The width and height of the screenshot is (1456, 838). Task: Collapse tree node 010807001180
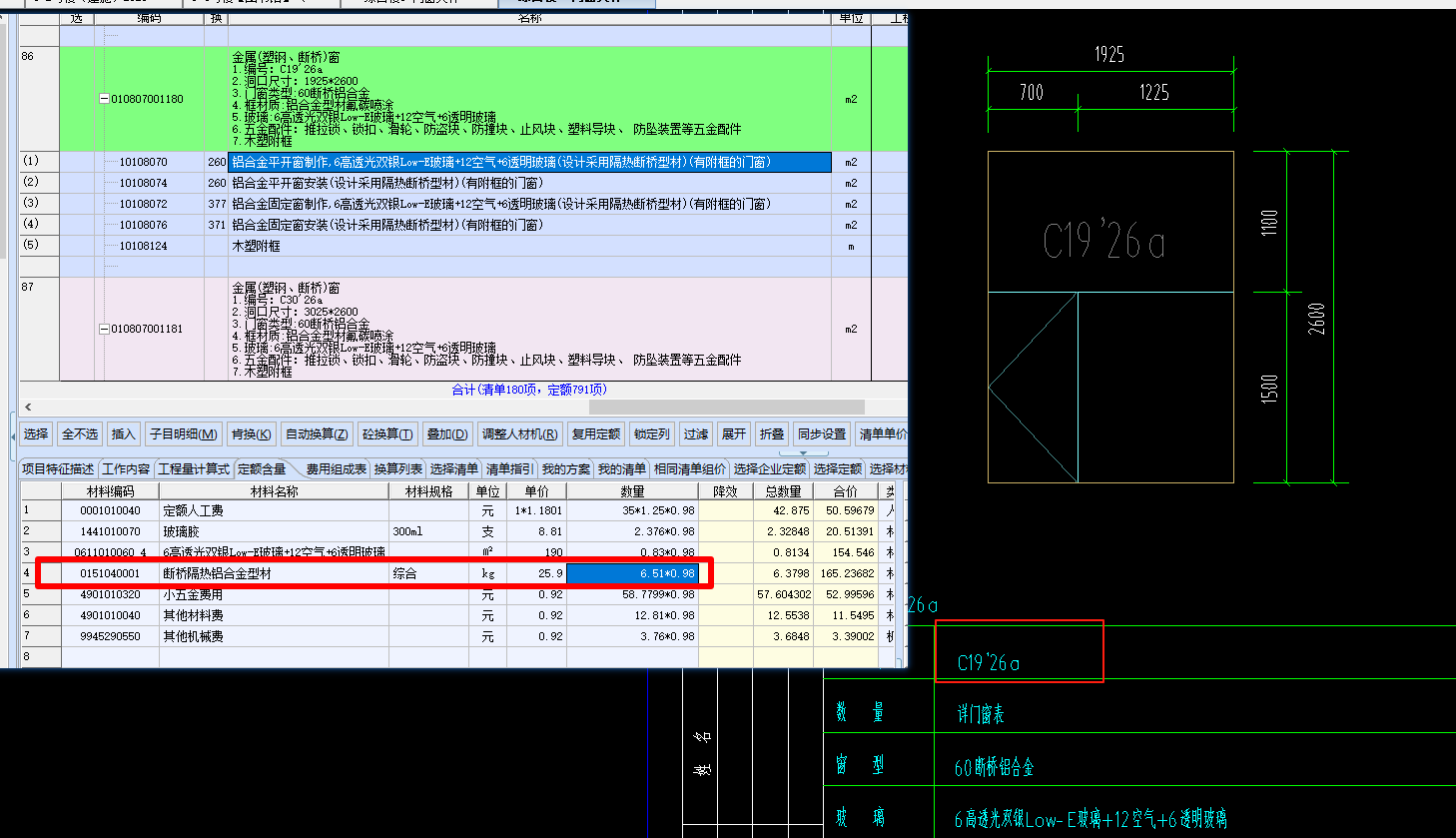(x=104, y=99)
